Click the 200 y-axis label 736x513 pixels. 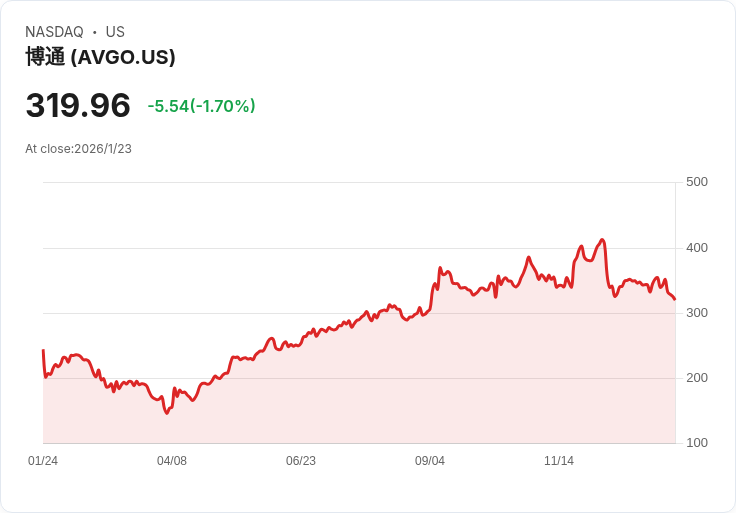pos(697,378)
